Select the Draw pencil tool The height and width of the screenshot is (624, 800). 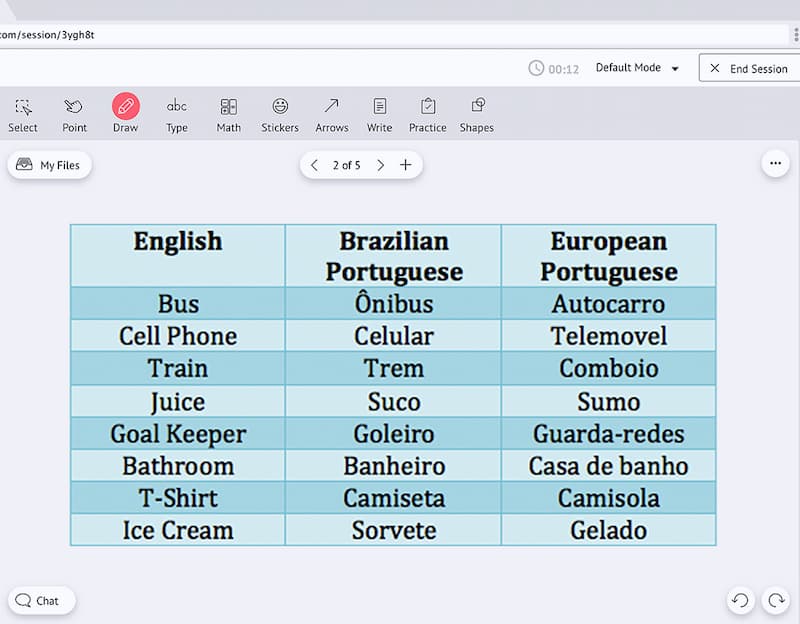point(126,114)
